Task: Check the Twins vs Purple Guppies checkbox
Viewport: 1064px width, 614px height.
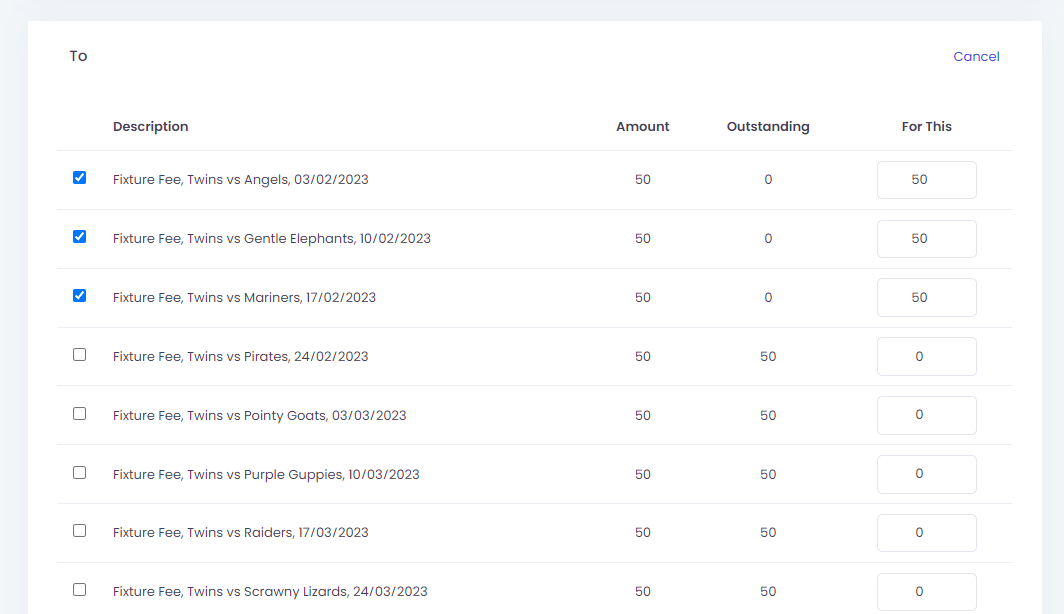Action: [x=79, y=473]
